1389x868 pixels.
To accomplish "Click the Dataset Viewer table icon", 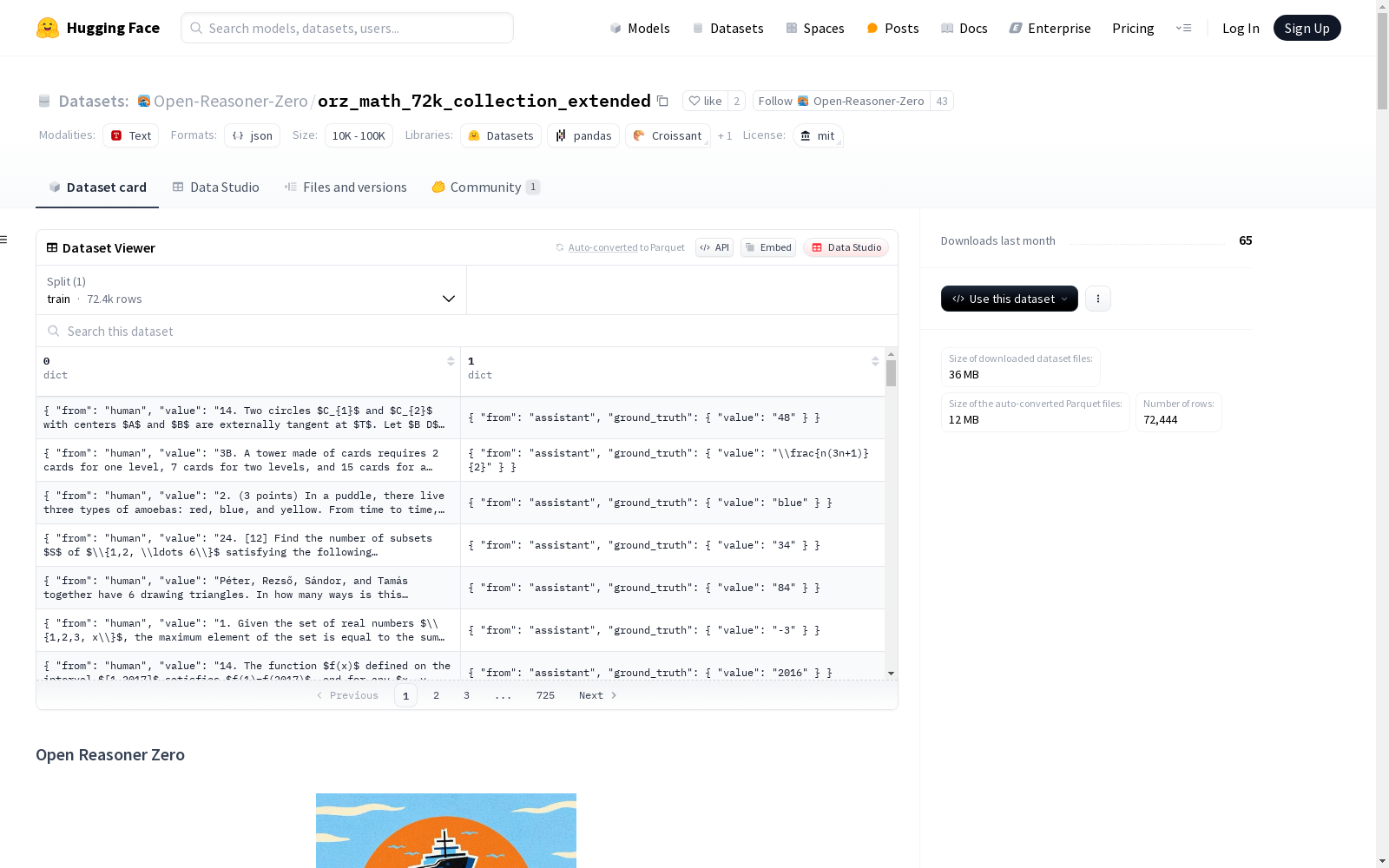I will (x=52, y=247).
